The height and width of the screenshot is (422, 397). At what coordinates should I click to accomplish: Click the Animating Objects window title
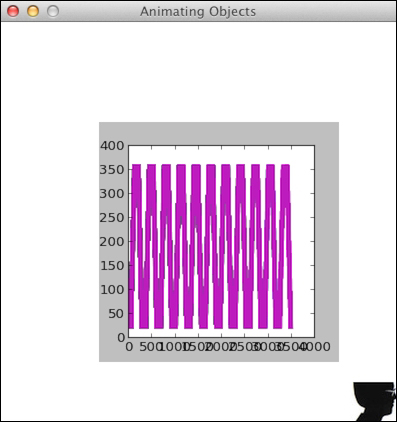(x=198, y=11)
